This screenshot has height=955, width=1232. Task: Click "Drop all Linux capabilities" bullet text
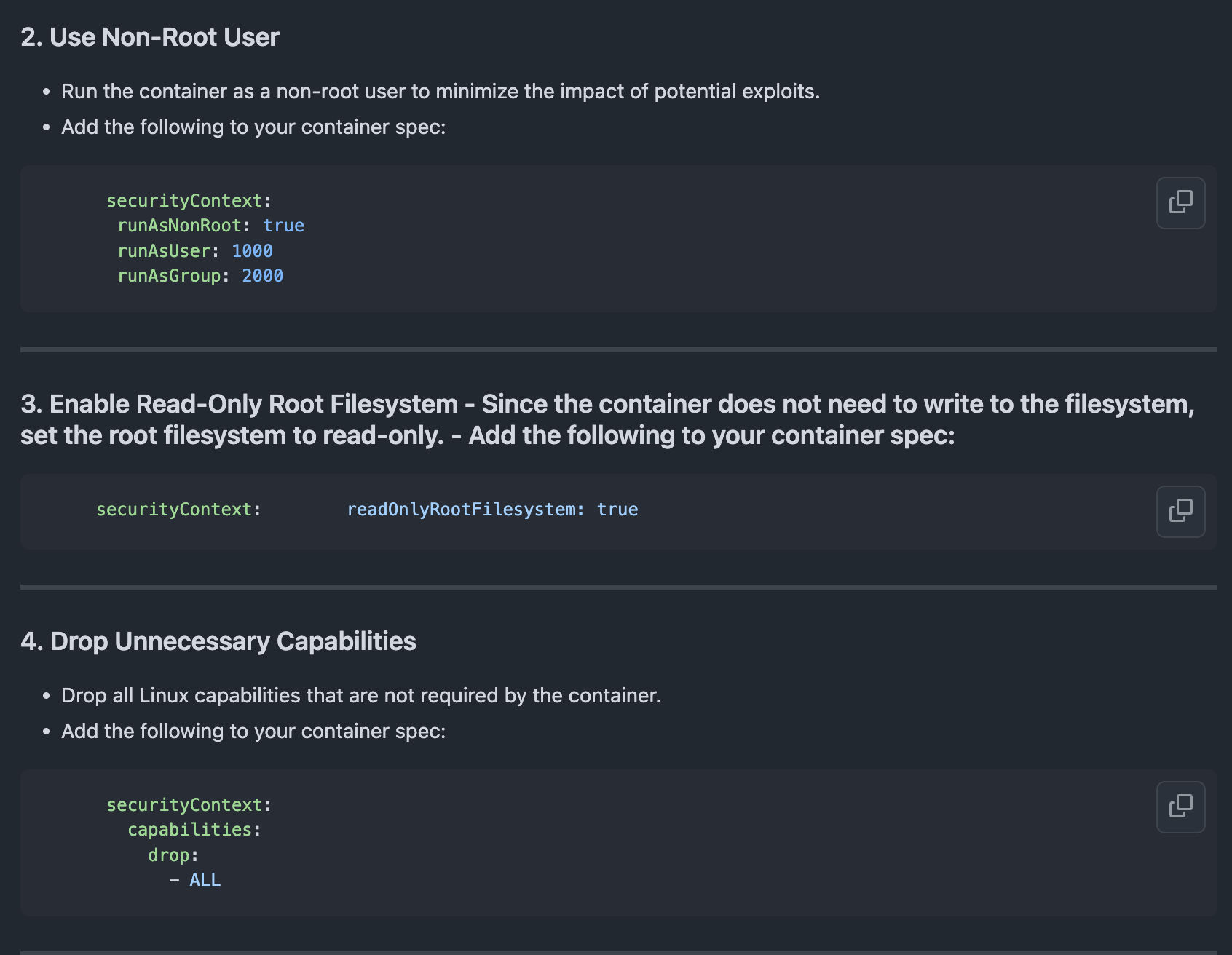tap(360, 696)
